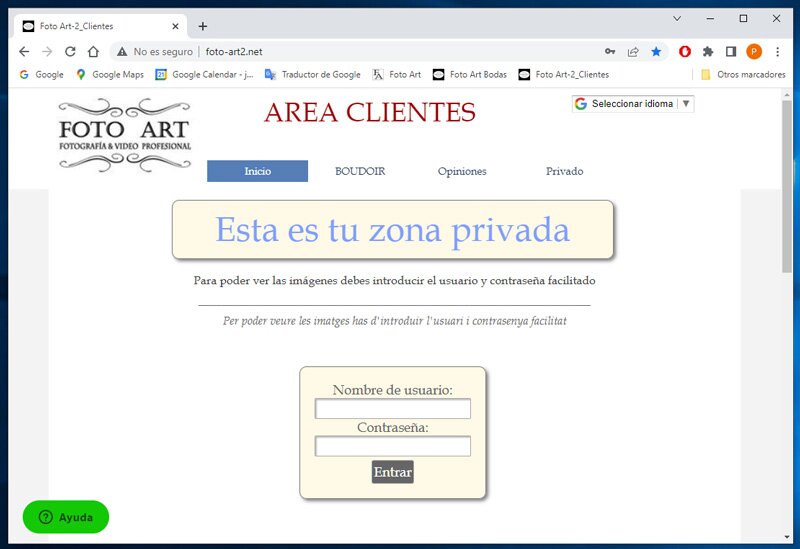Image resolution: width=800 pixels, height=549 pixels.
Task: Open the Chrome three-dot menu
Action: pyautogui.click(x=777, y=51)
